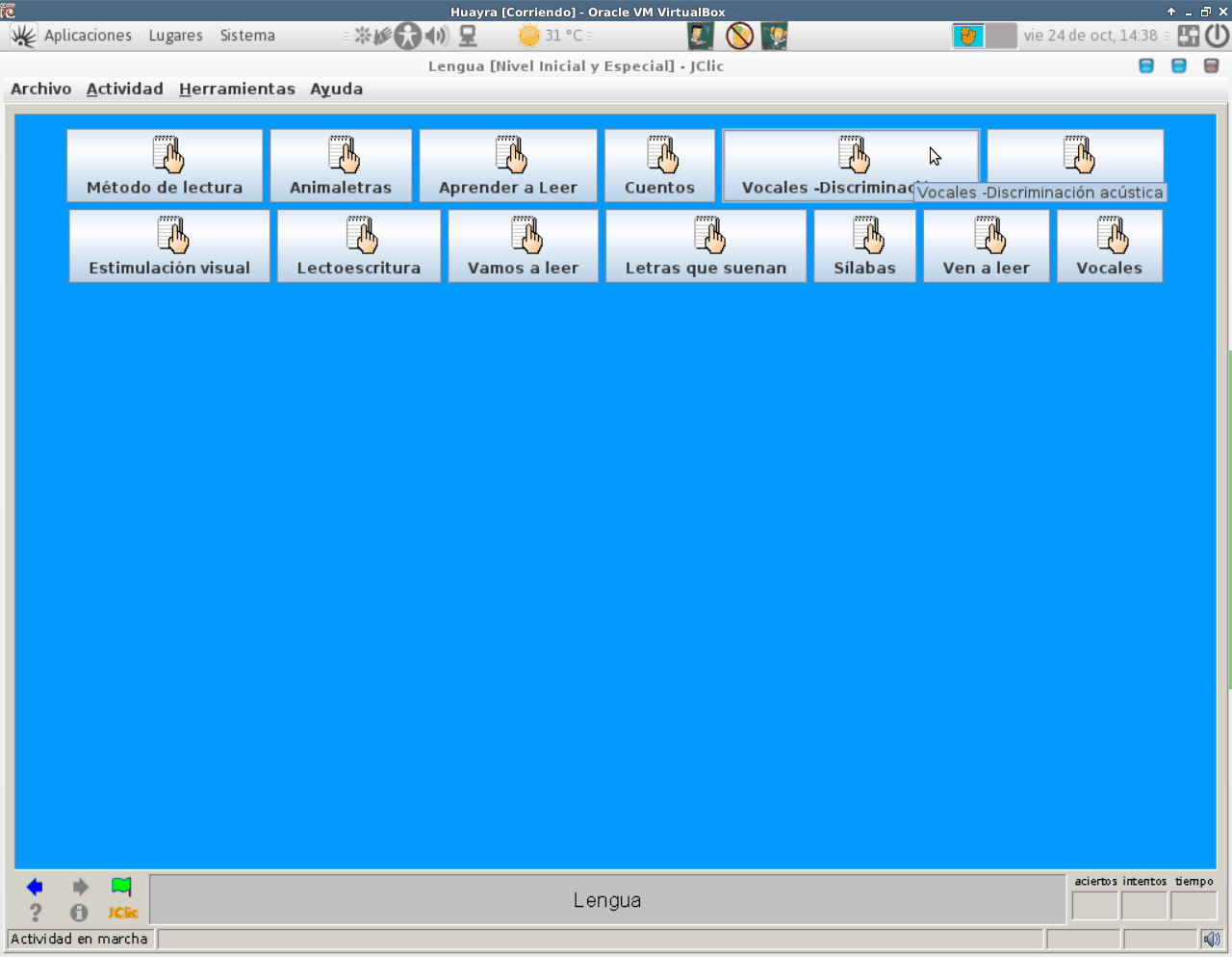1232x957 pixels.
Task: Switch to second workspace in panel switcher
Action: pyautogui.click(x=1001, y=36)
